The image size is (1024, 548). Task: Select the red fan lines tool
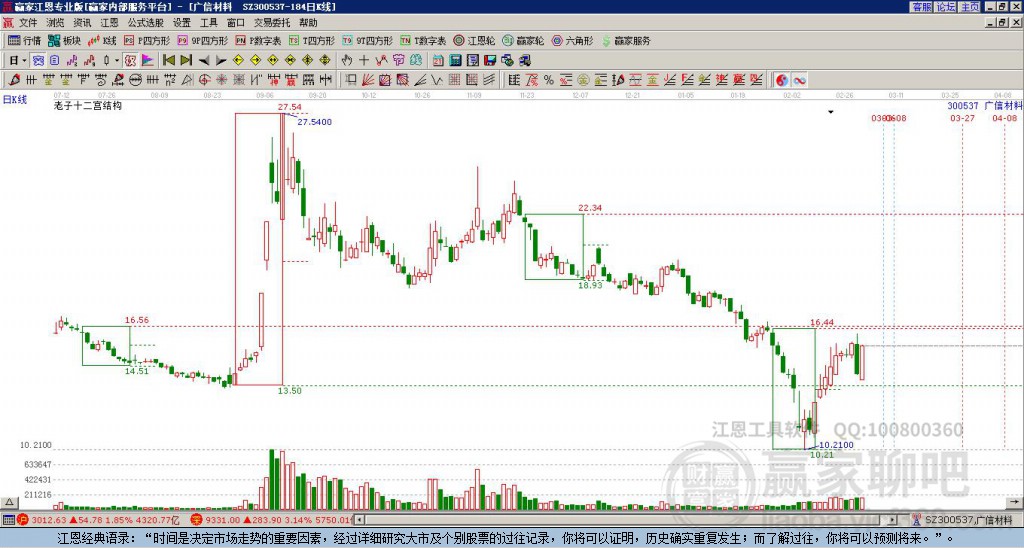[x=368, y=80]
